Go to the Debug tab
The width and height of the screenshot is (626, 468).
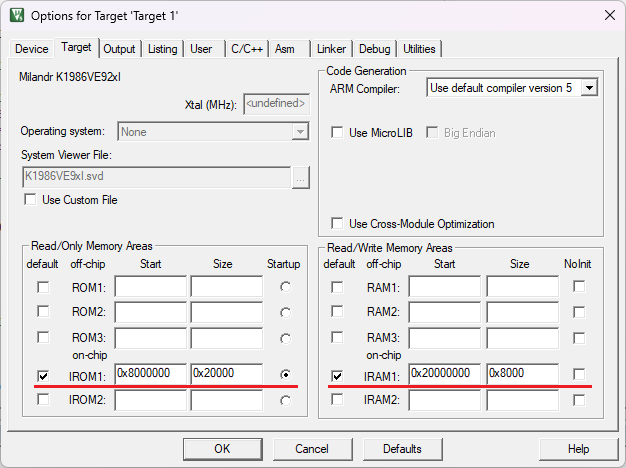tap(374, 49)
